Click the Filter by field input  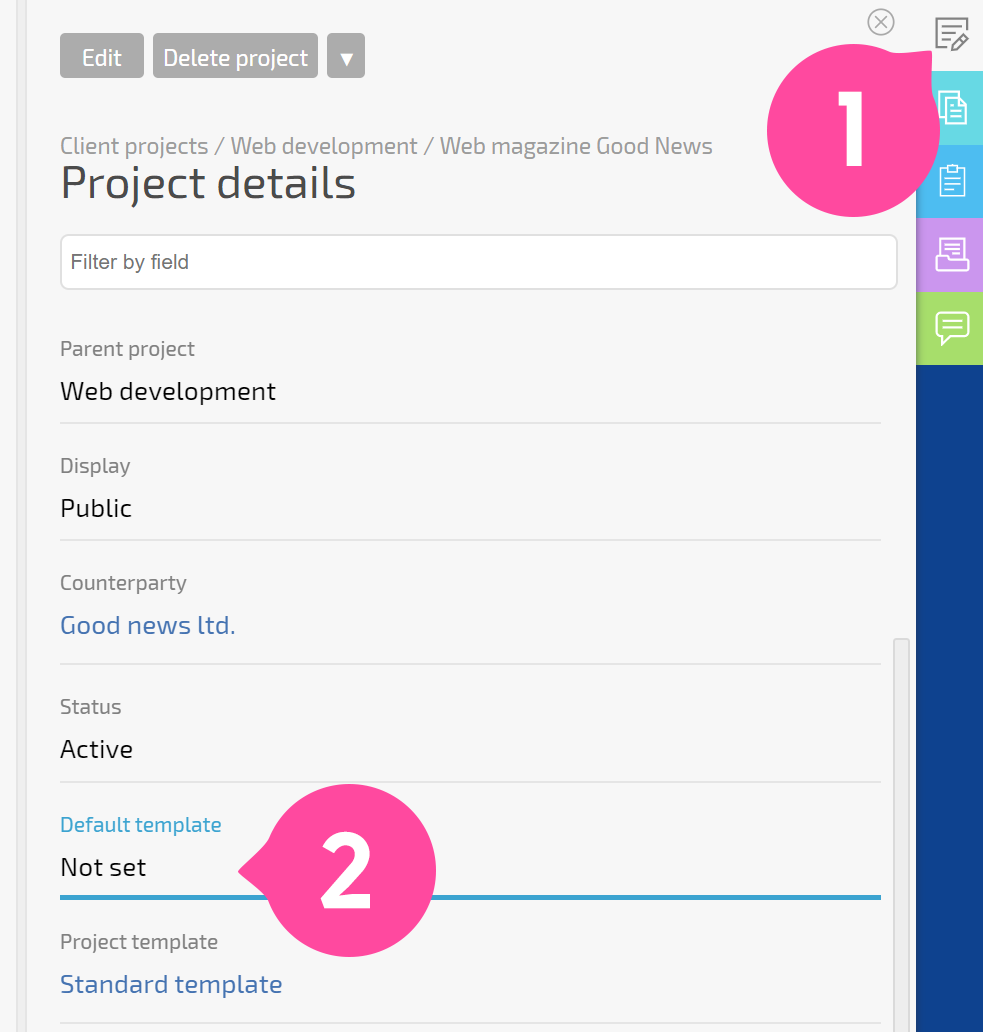pos(478,262)
